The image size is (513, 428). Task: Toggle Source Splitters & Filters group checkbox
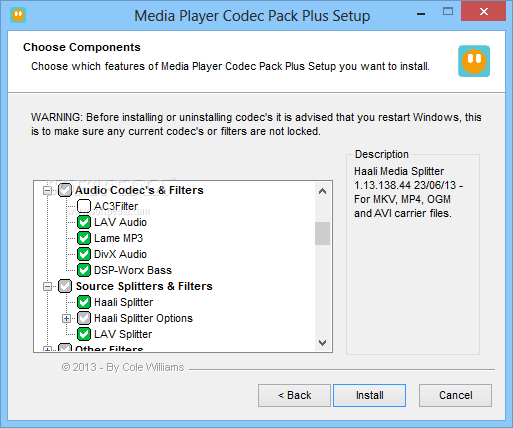65,286
